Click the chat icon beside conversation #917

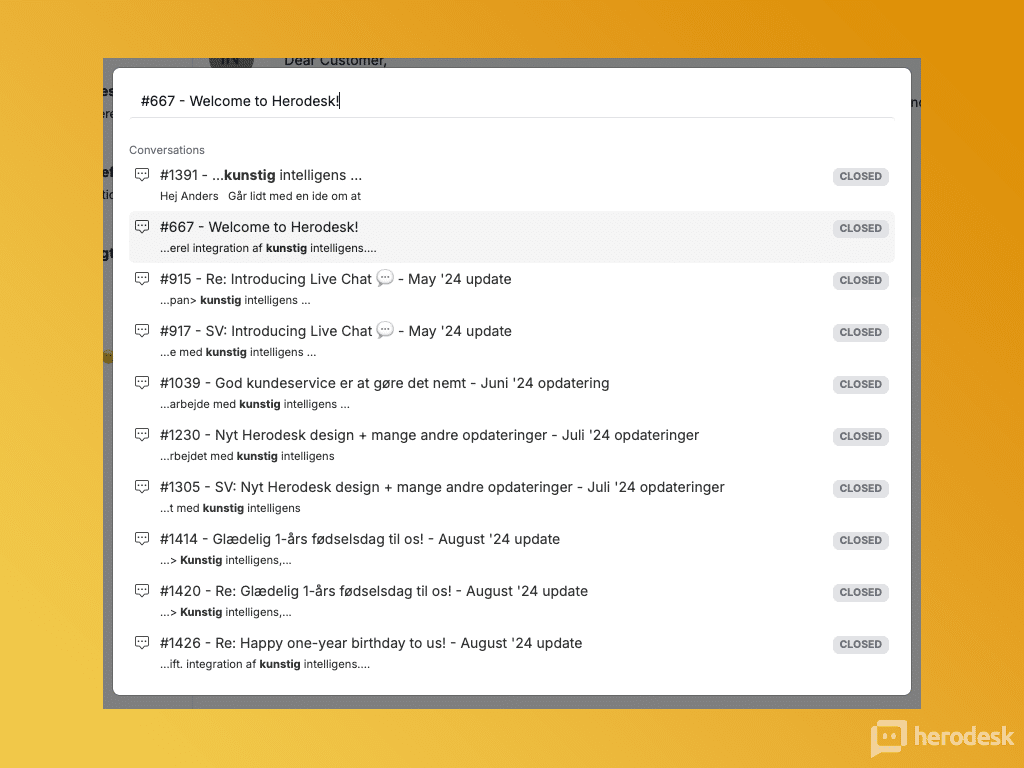point(142,331)
